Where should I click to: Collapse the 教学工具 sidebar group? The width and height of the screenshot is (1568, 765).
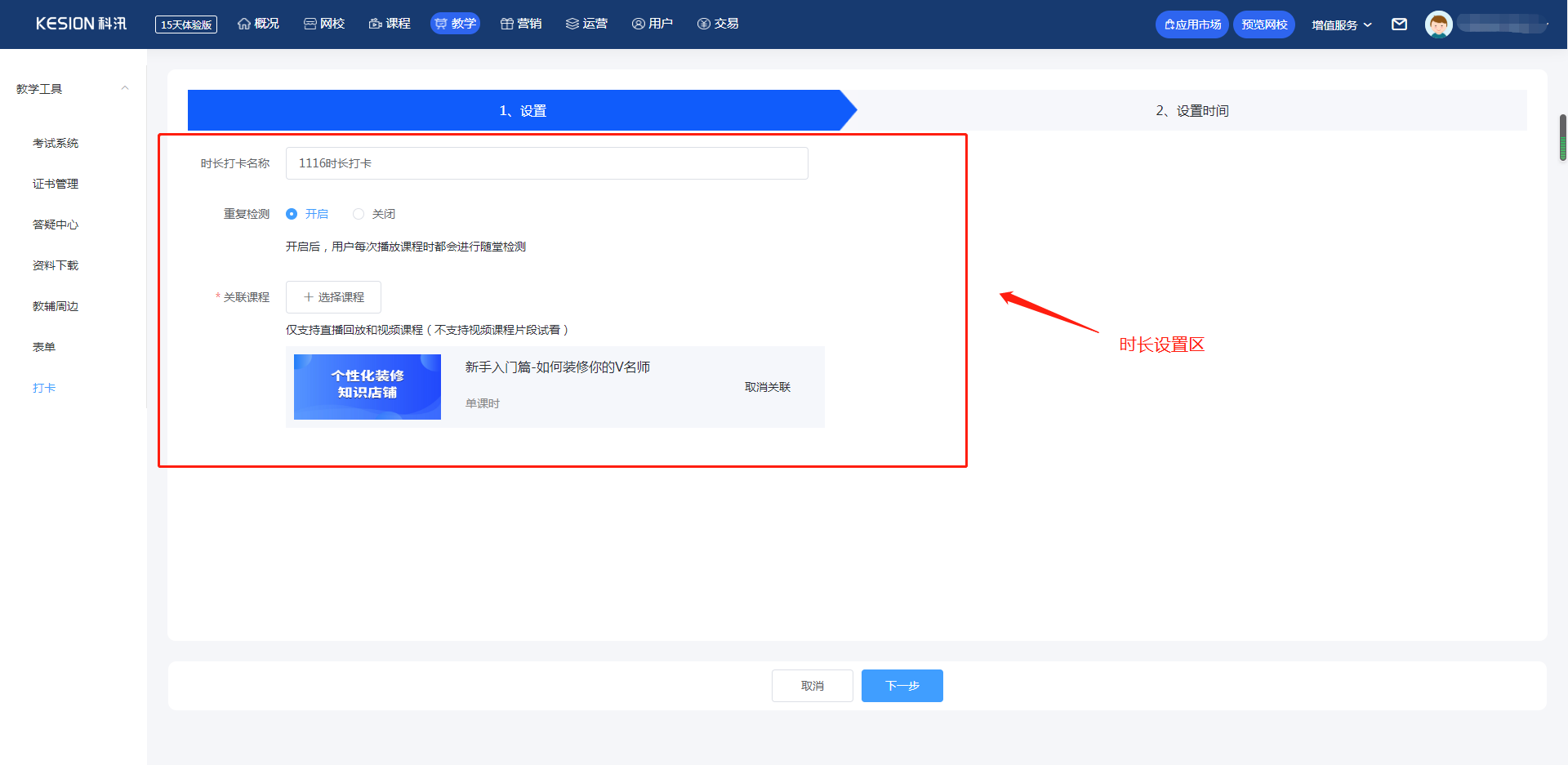[125, 88]
